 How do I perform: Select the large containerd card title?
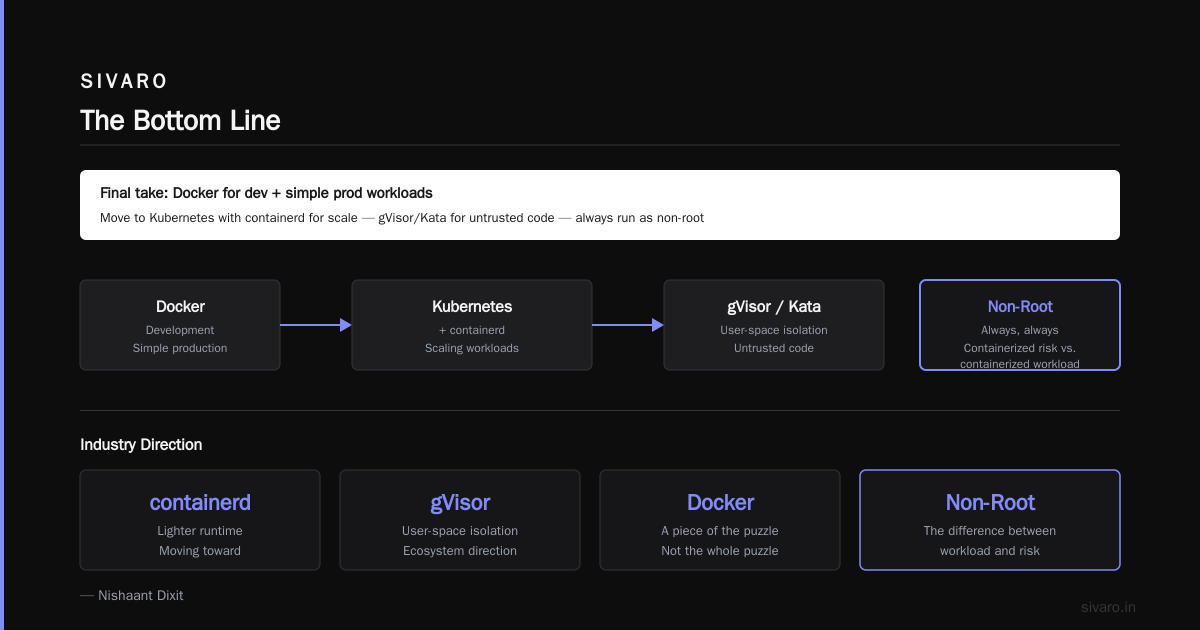(x=200, y=502)
